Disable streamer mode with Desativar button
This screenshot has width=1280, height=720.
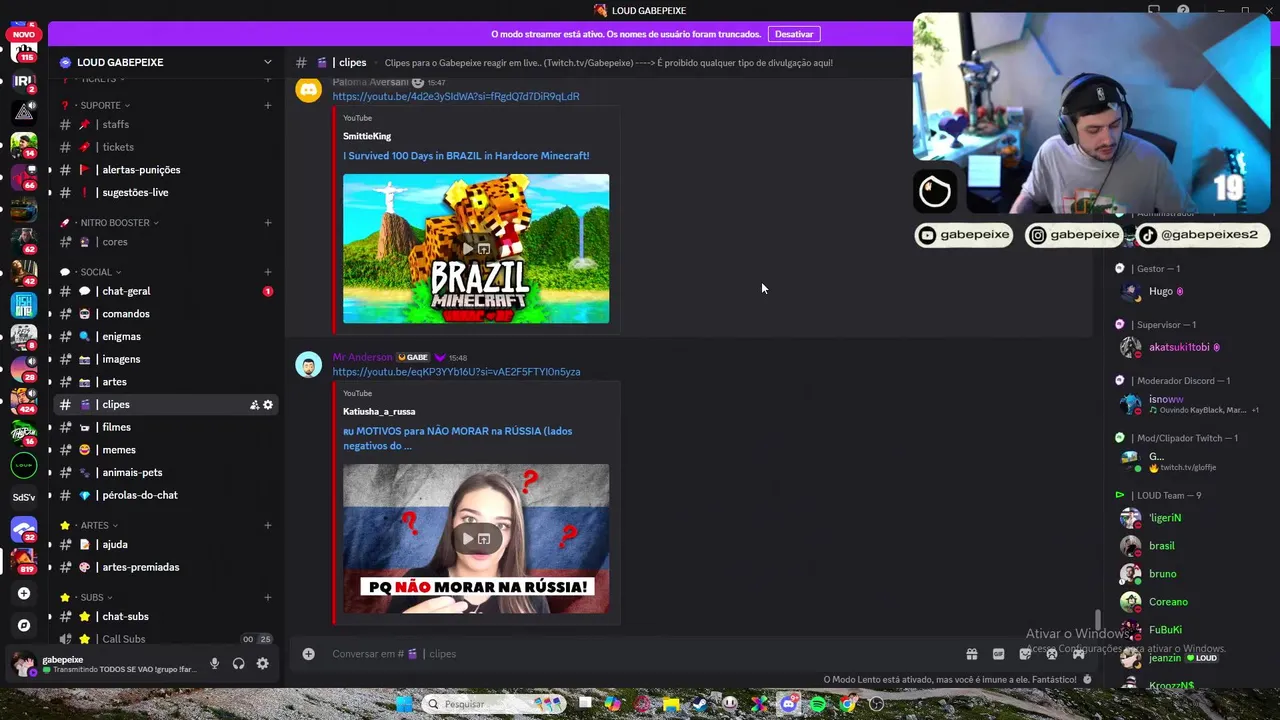[794, 34]
